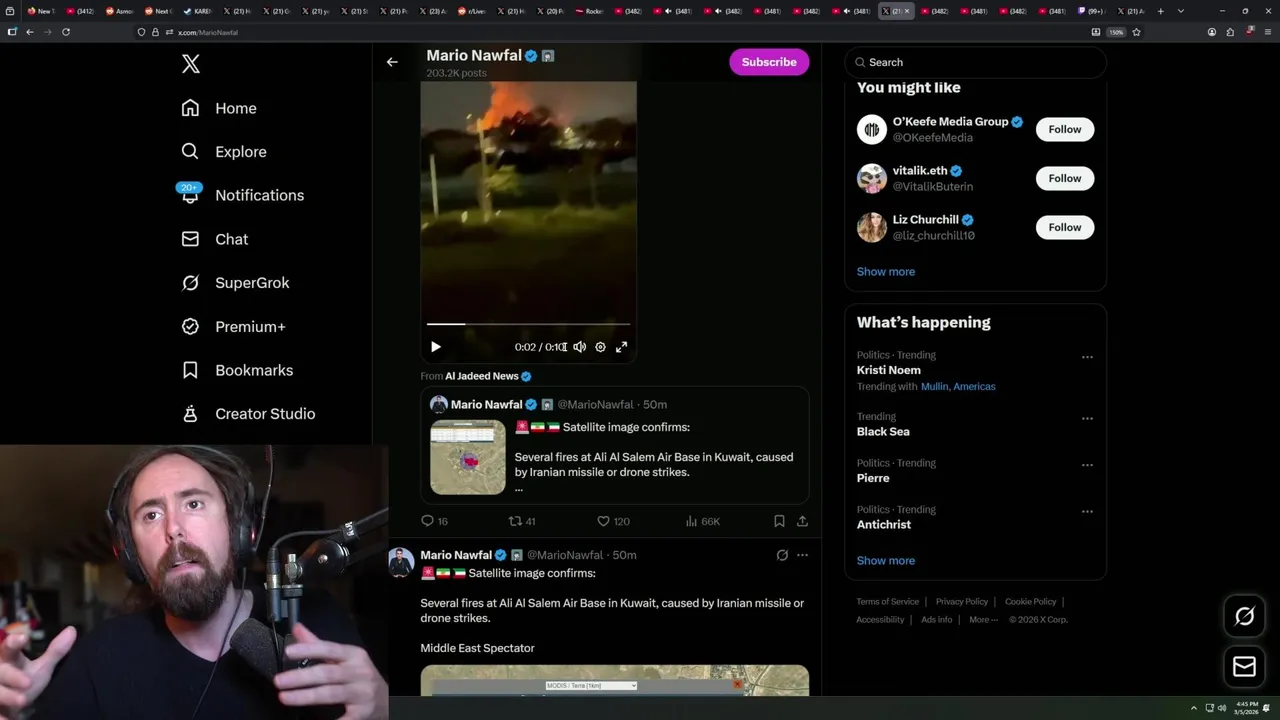Screen dimensions: 1280x720
Task: Open the SuperGrok icon in sidebar
Action: pyautogui.click(x=190, y=283)
